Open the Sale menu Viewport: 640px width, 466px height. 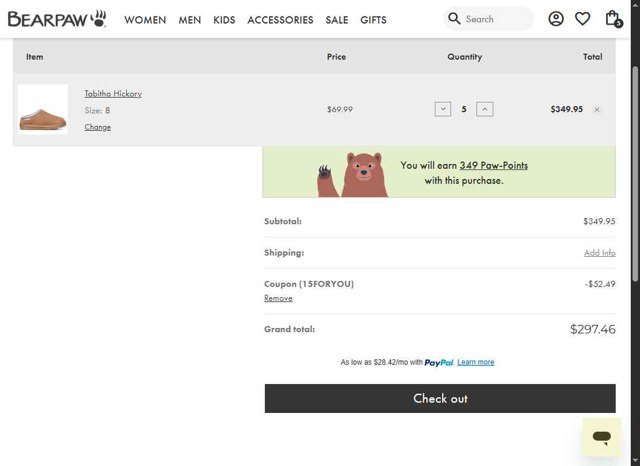coord(337,20)
